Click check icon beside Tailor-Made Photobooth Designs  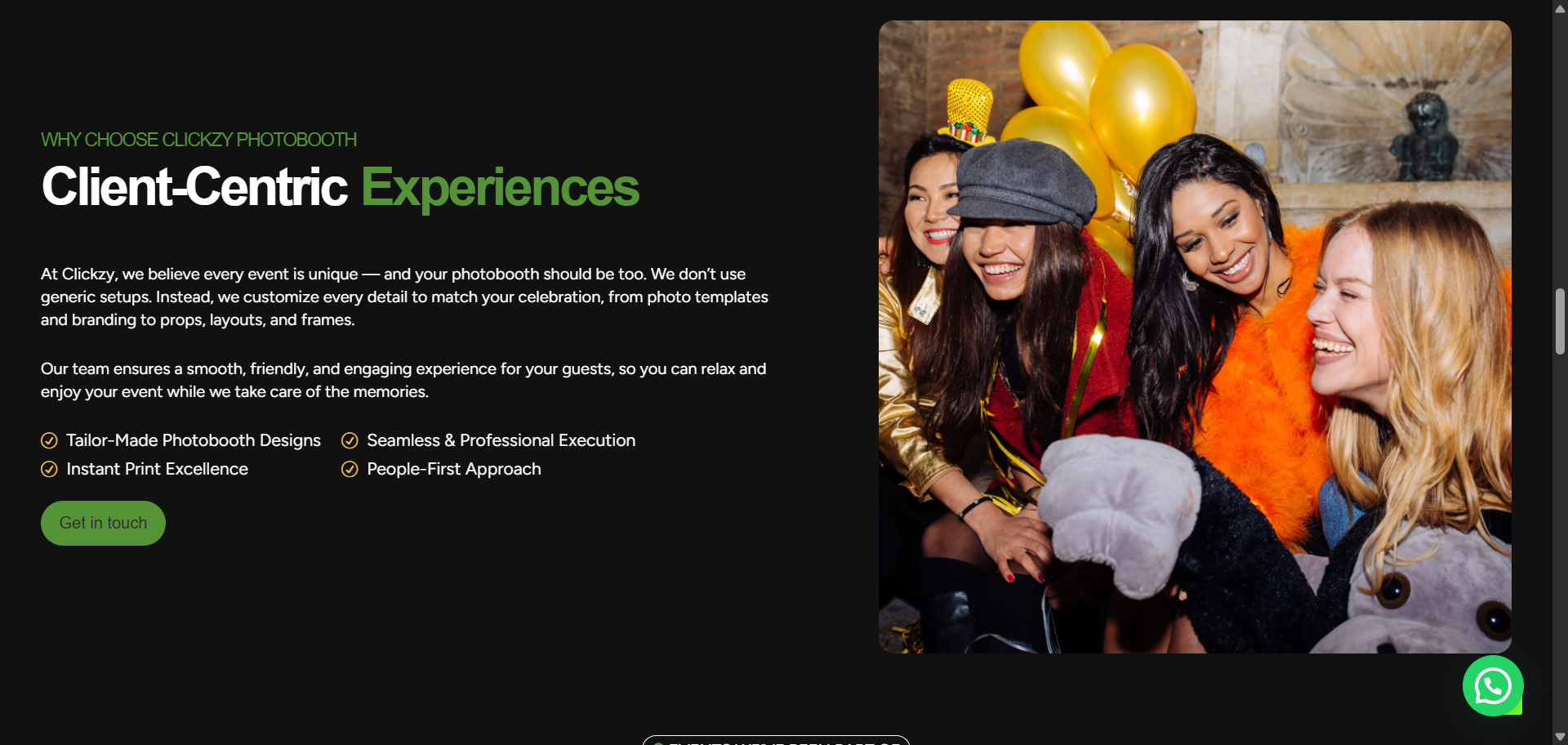point(49,441)
